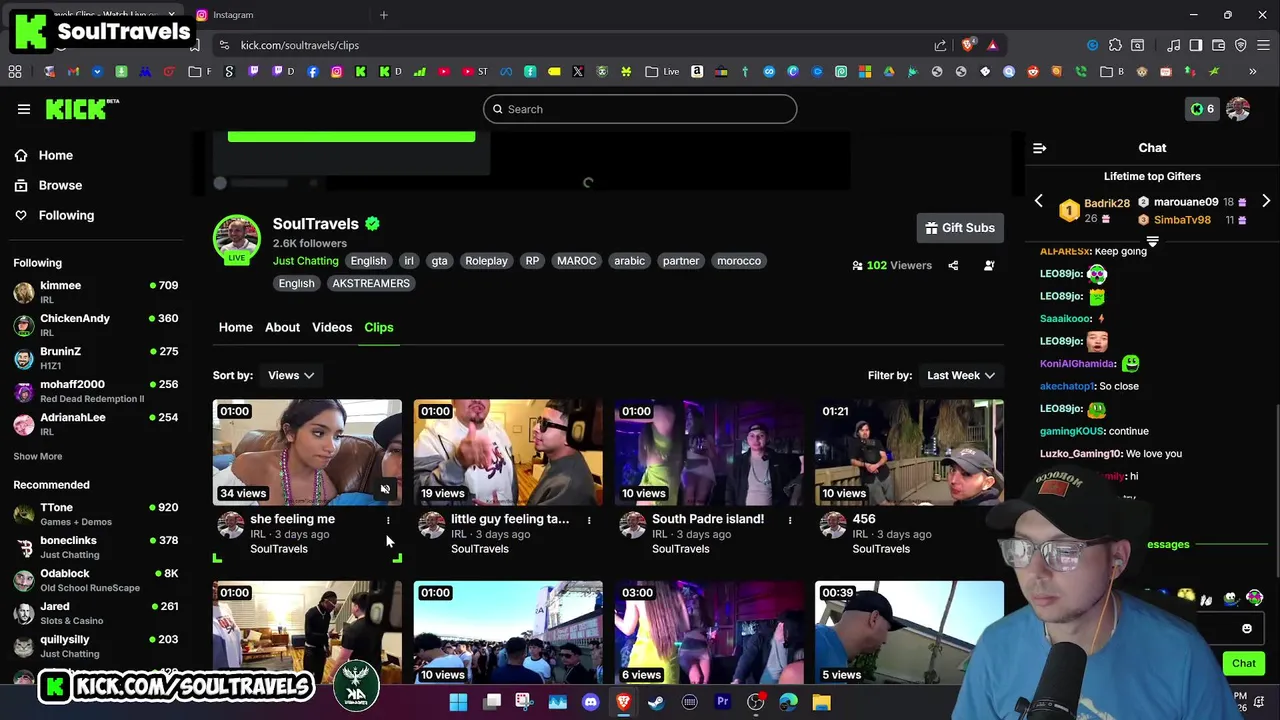Open the 'South Padre island!' clip thumbnail
The image size is (1280, 720).
click(709, 452)
